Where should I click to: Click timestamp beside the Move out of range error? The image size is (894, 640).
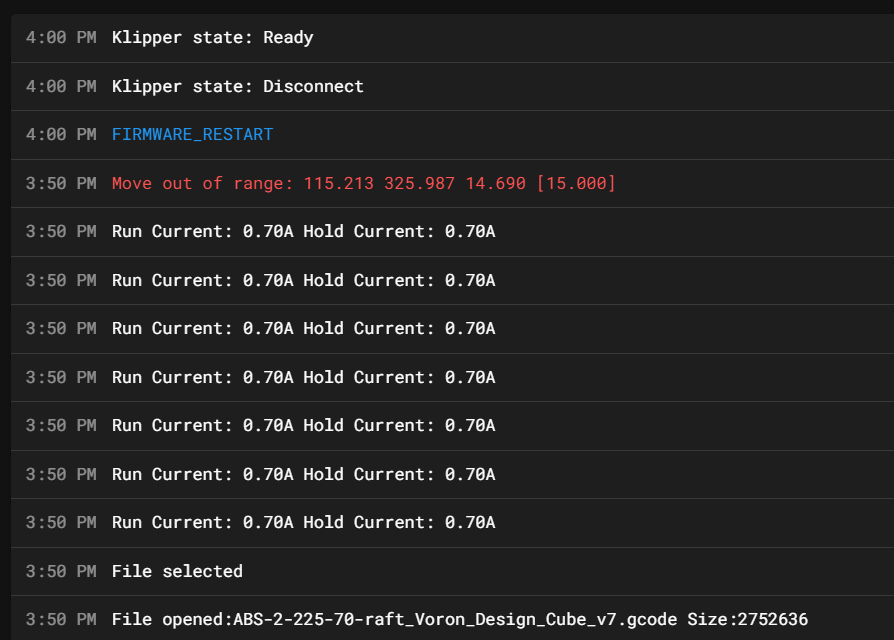pyautogui.click(x=61, y=183)
